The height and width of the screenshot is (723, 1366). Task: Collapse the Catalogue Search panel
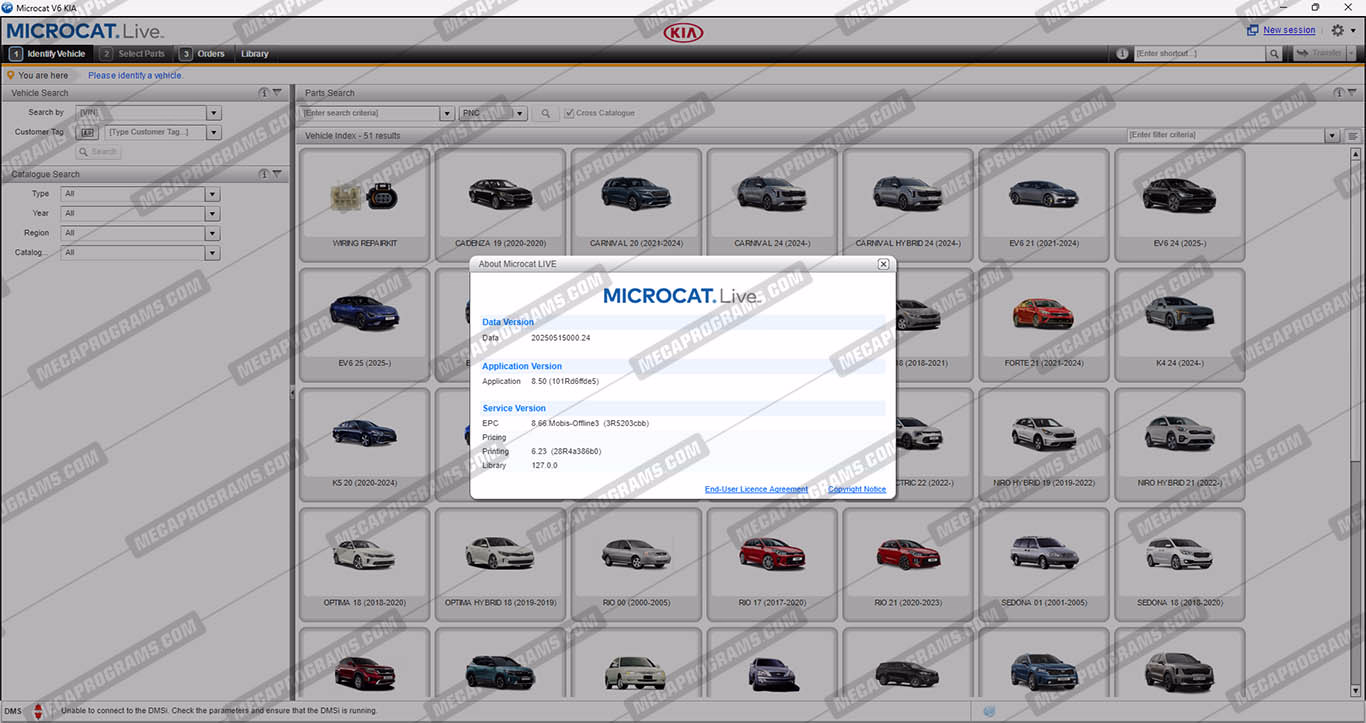(277, 174)
